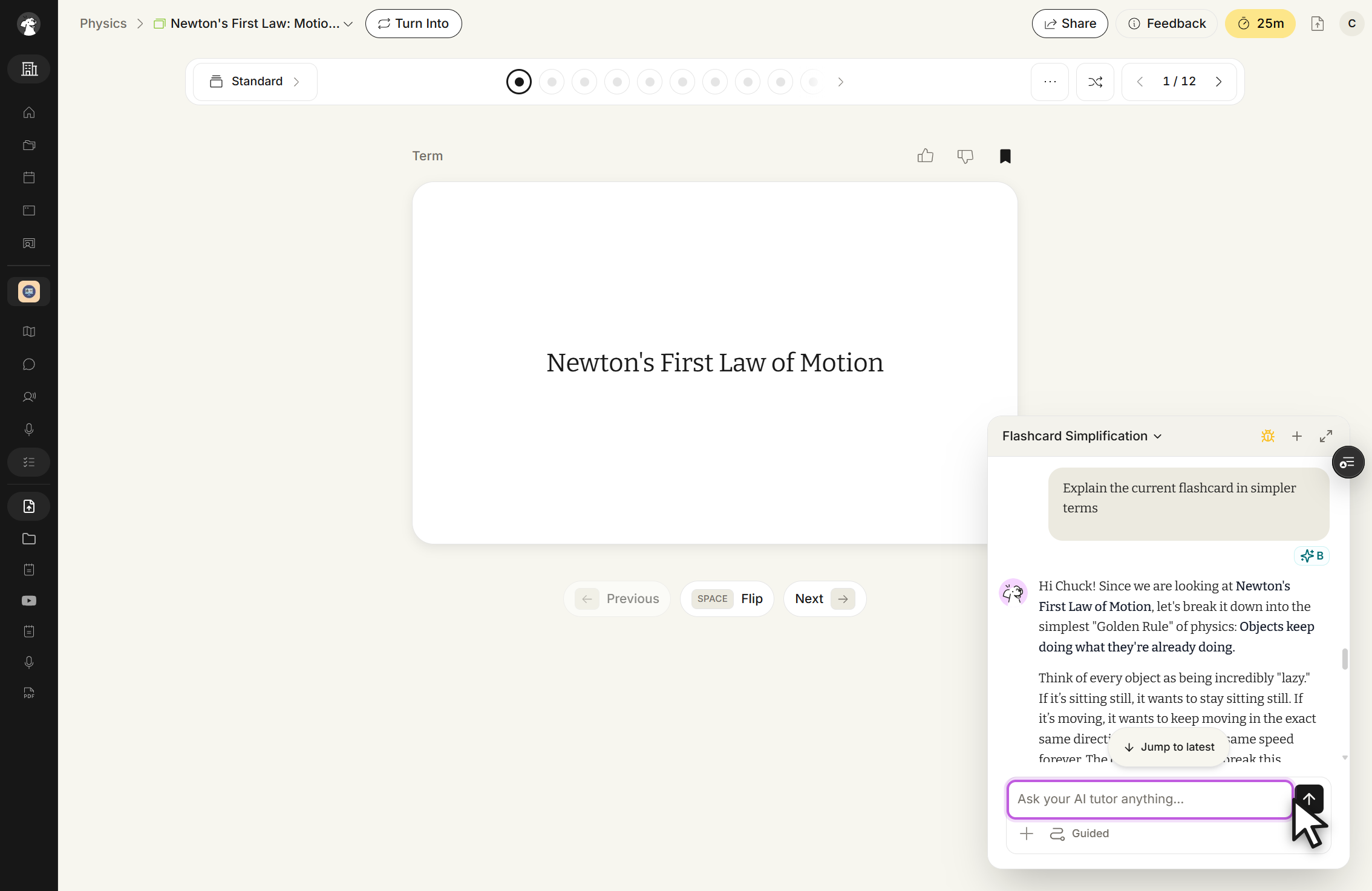The width and height of the screenshot is (1372, 891).
Task: Give the flashcard a thumbs up
Action: click(x=925, y=156)
